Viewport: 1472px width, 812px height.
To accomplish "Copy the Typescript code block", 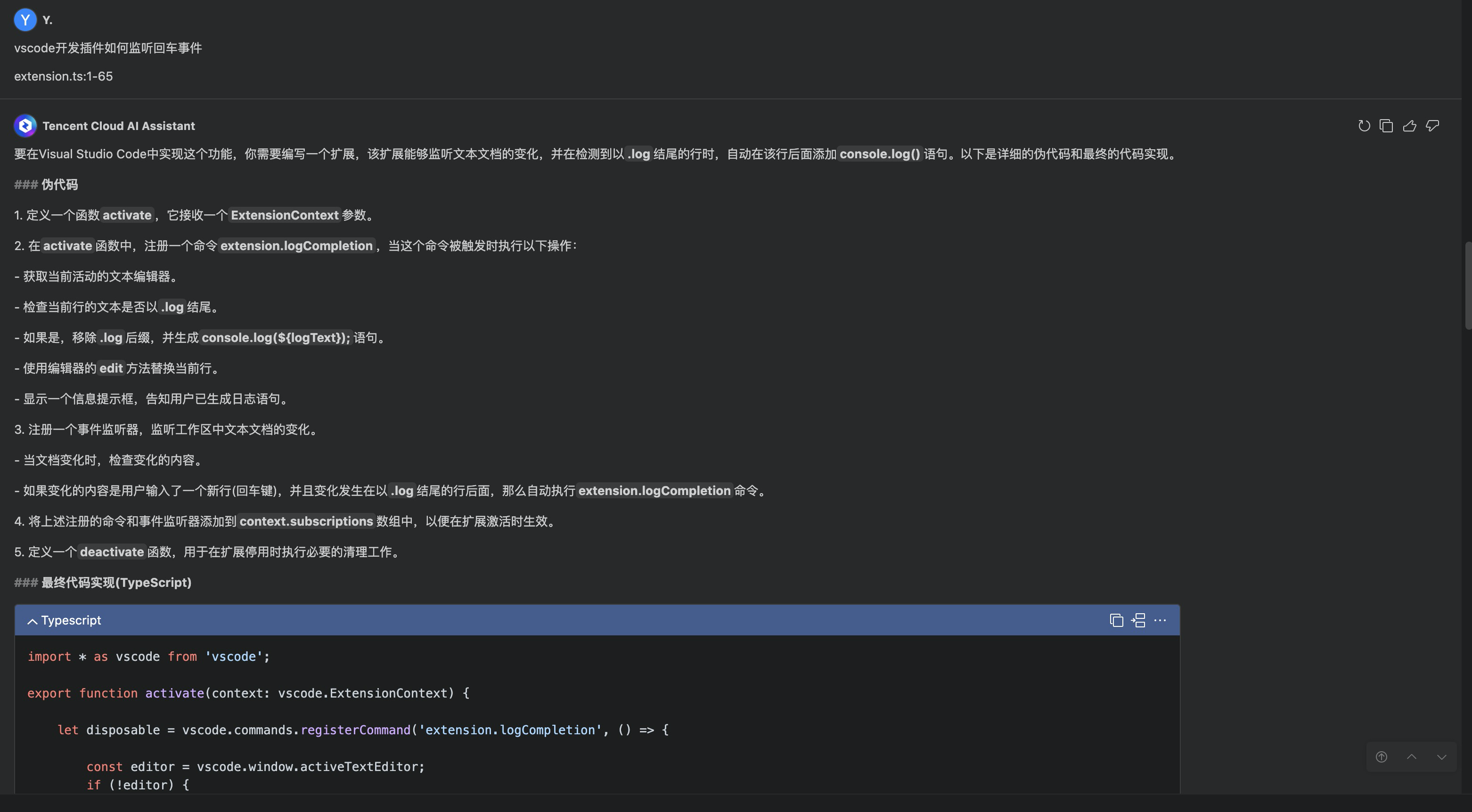I will point(1116,620).
